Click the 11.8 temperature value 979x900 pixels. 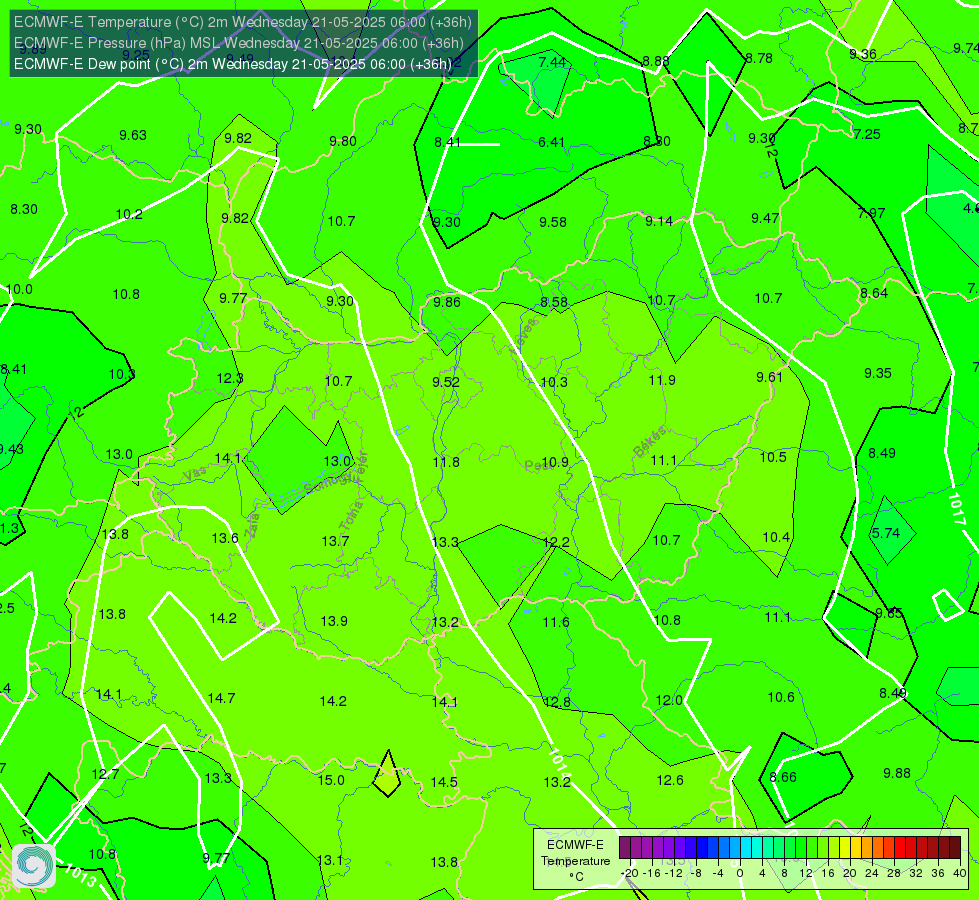pyautogui.click(x=446, y=462)
